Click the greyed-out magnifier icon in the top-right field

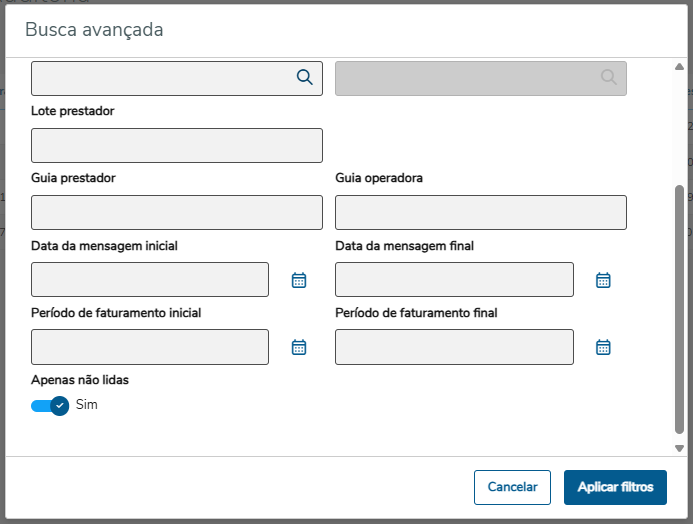click(x=609, y=77)
